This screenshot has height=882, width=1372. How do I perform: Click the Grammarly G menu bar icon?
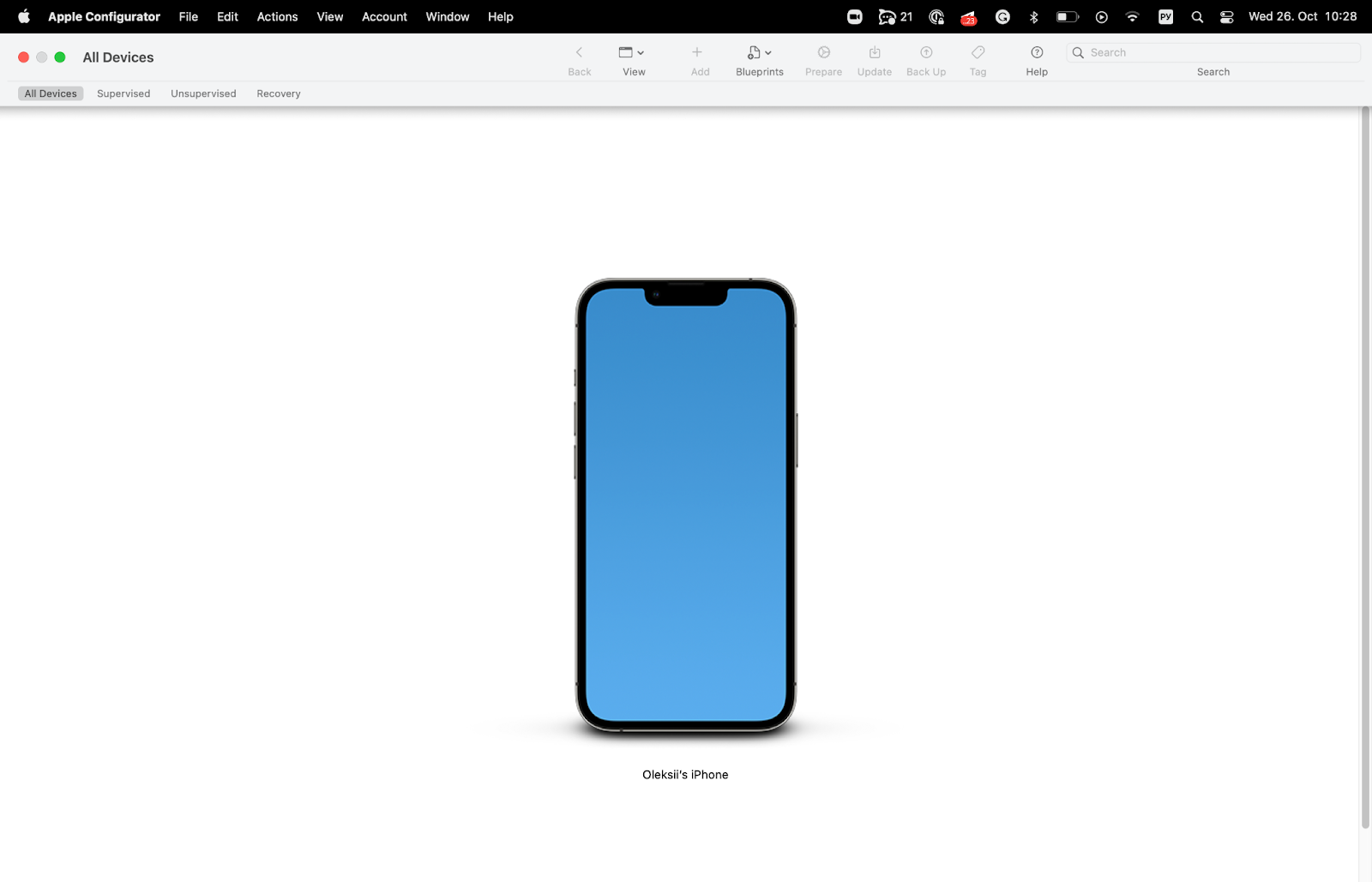1002,16
